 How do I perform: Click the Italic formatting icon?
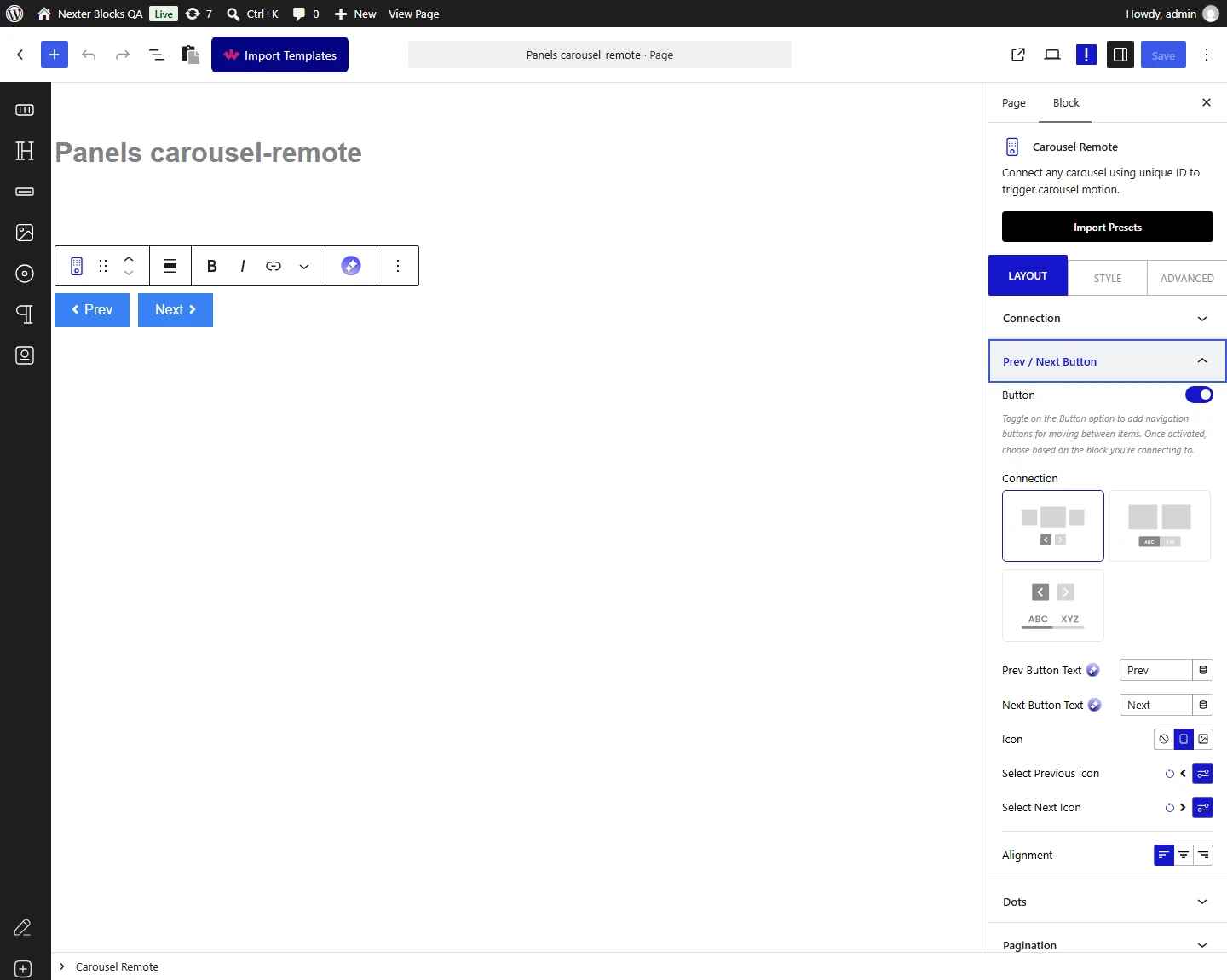[x=243, y=266]
